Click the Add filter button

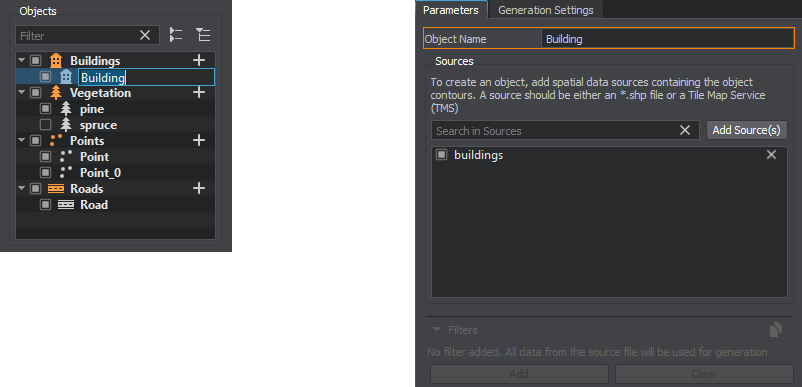(519, 374)
